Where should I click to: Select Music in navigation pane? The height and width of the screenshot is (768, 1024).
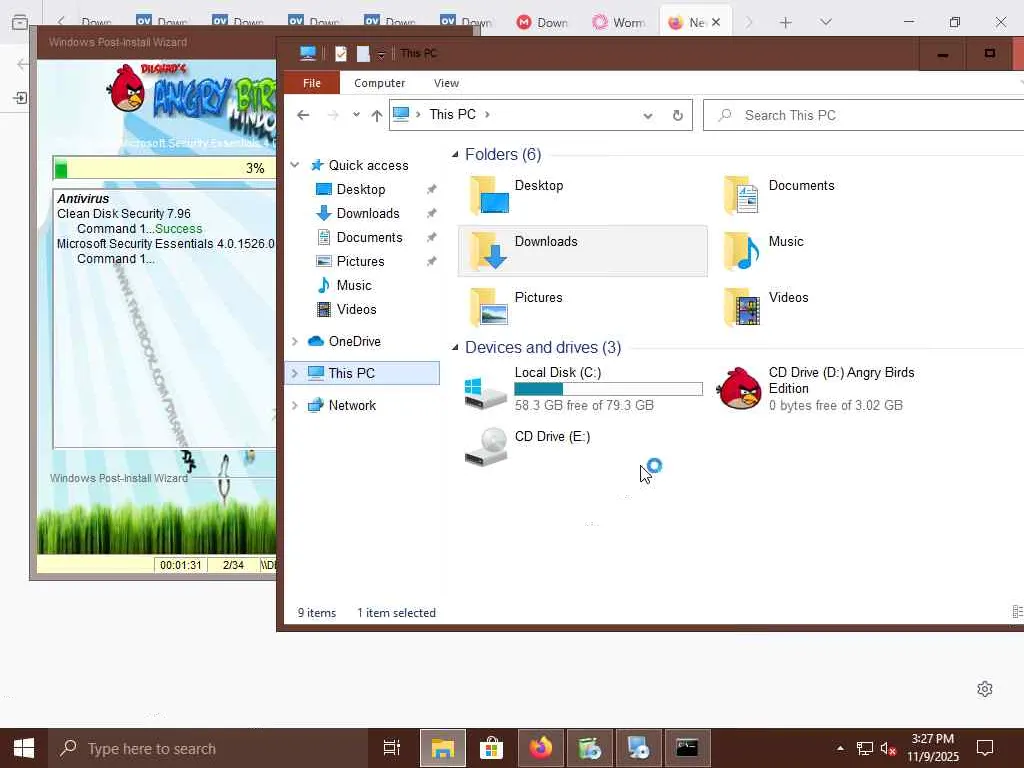click(353, 285)
